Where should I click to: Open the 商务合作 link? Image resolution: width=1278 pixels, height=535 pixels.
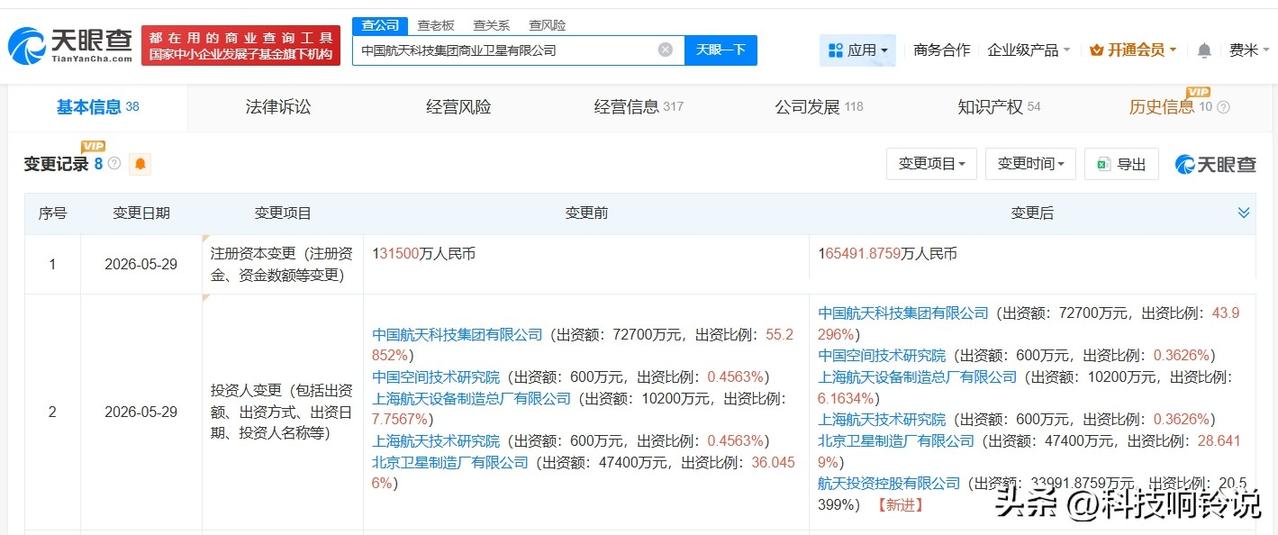click(x=941, y=50)
